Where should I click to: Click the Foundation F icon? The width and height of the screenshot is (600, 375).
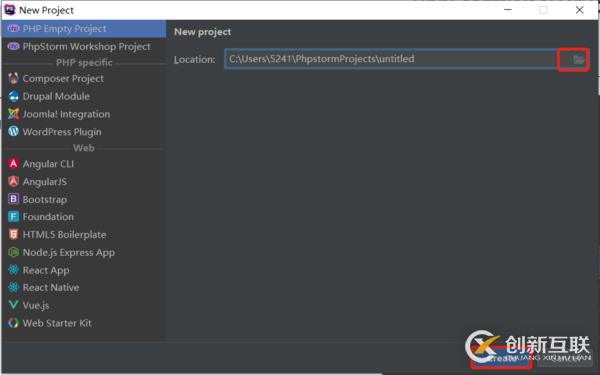[x=13, y=217]
